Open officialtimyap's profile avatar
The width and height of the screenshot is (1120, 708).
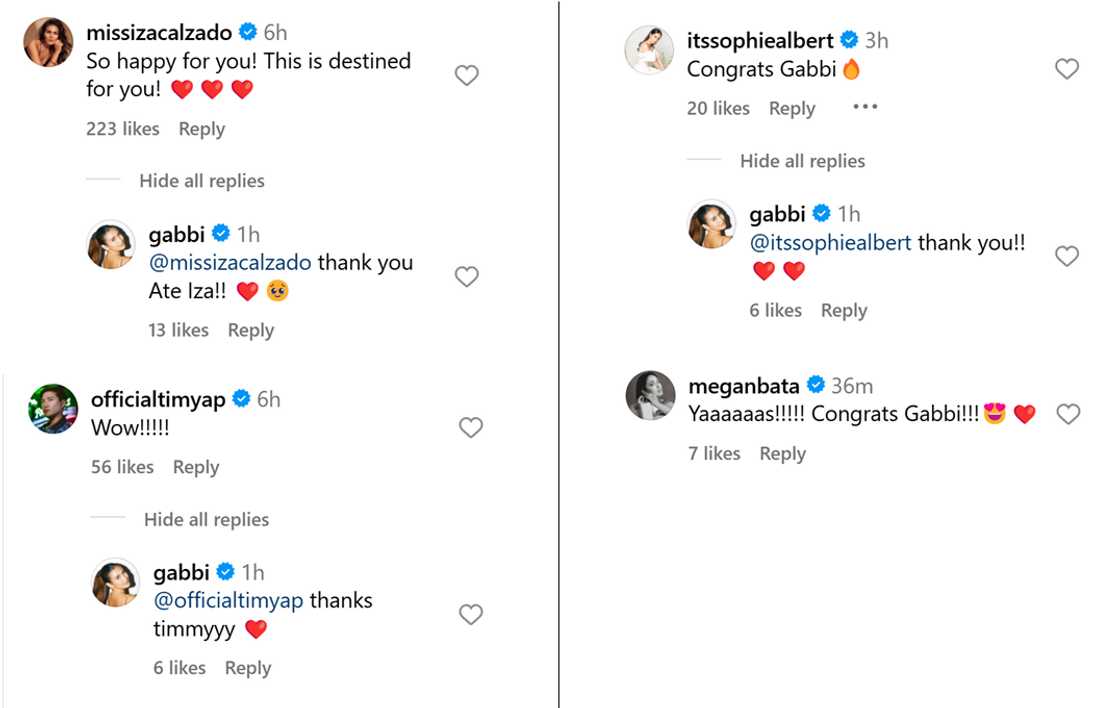pos(53,409)
